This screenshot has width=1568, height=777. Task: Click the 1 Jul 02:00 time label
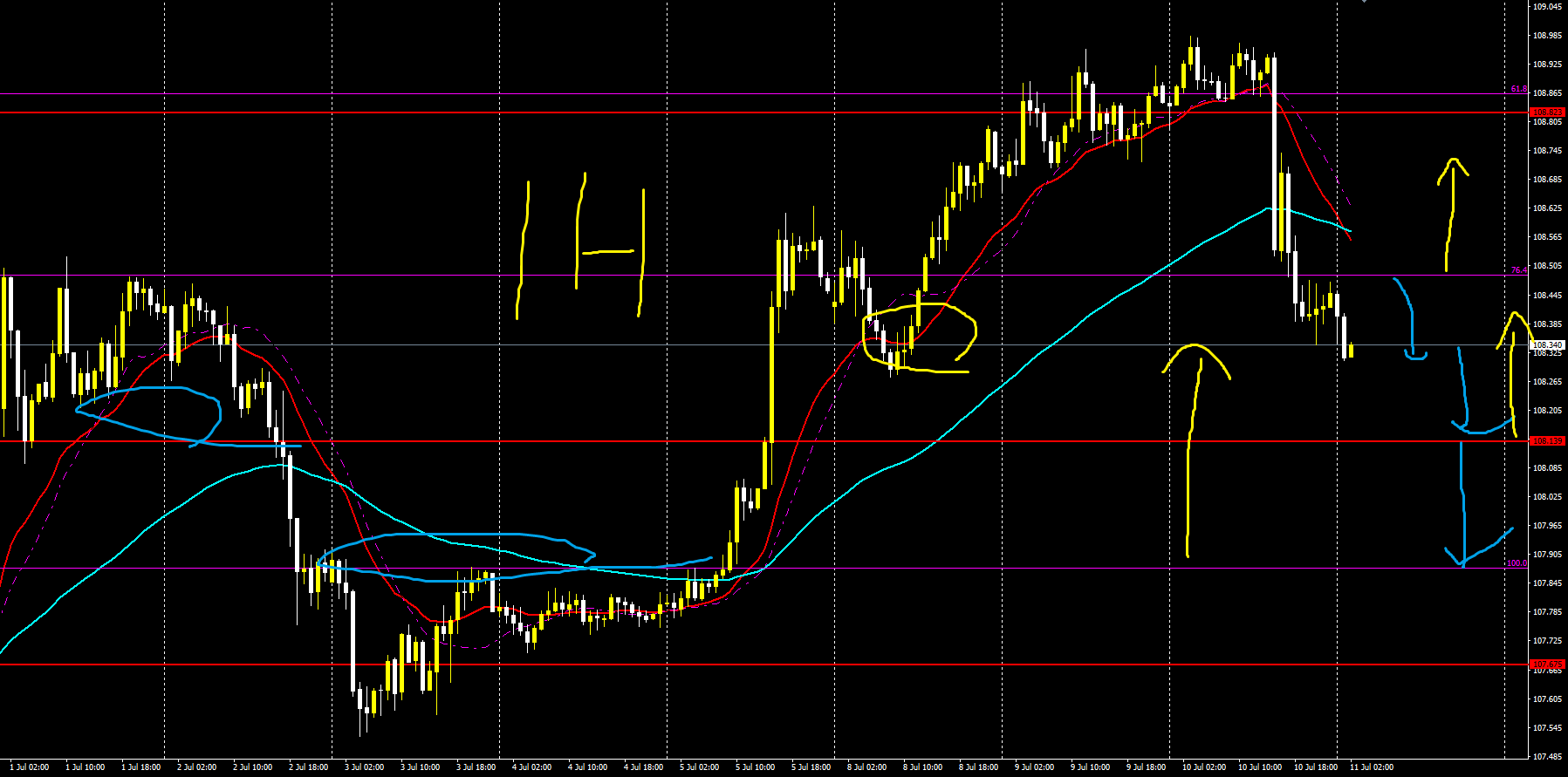tap(30, 767)
